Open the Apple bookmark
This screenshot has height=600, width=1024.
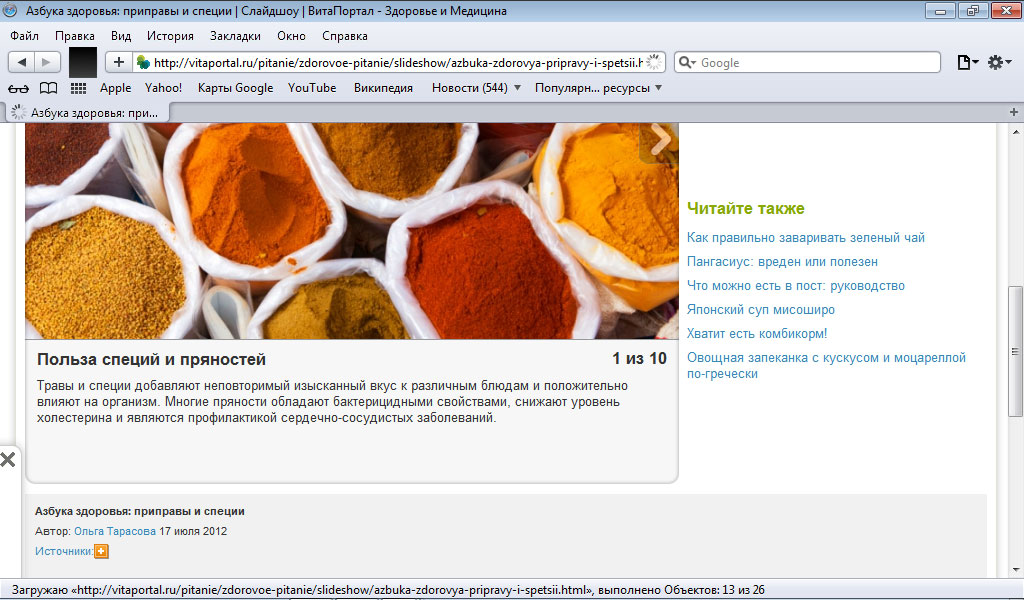[x=116, y=88]
